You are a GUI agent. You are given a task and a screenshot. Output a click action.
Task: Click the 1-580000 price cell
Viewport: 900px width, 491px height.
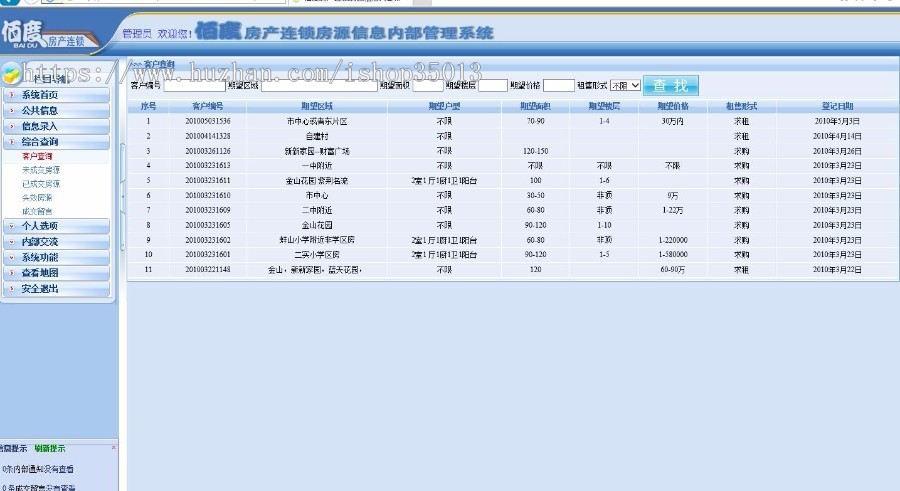tap(673, 254)
